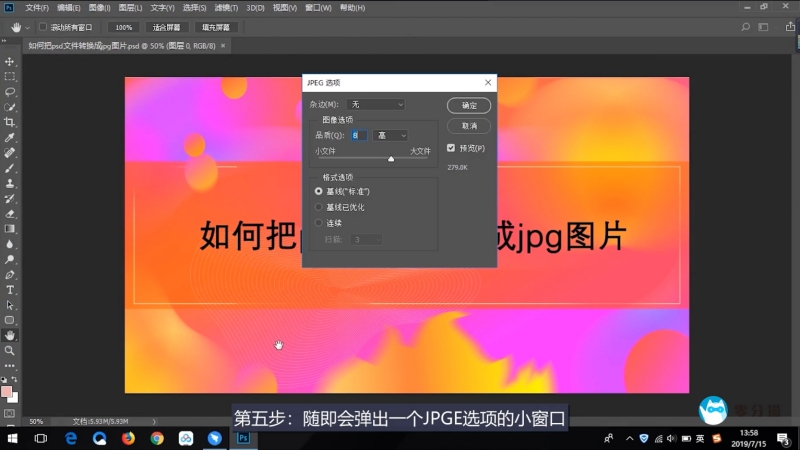Click the file size quality slider handle
Viewport: 800px width, 450px height.
point(391,159)
